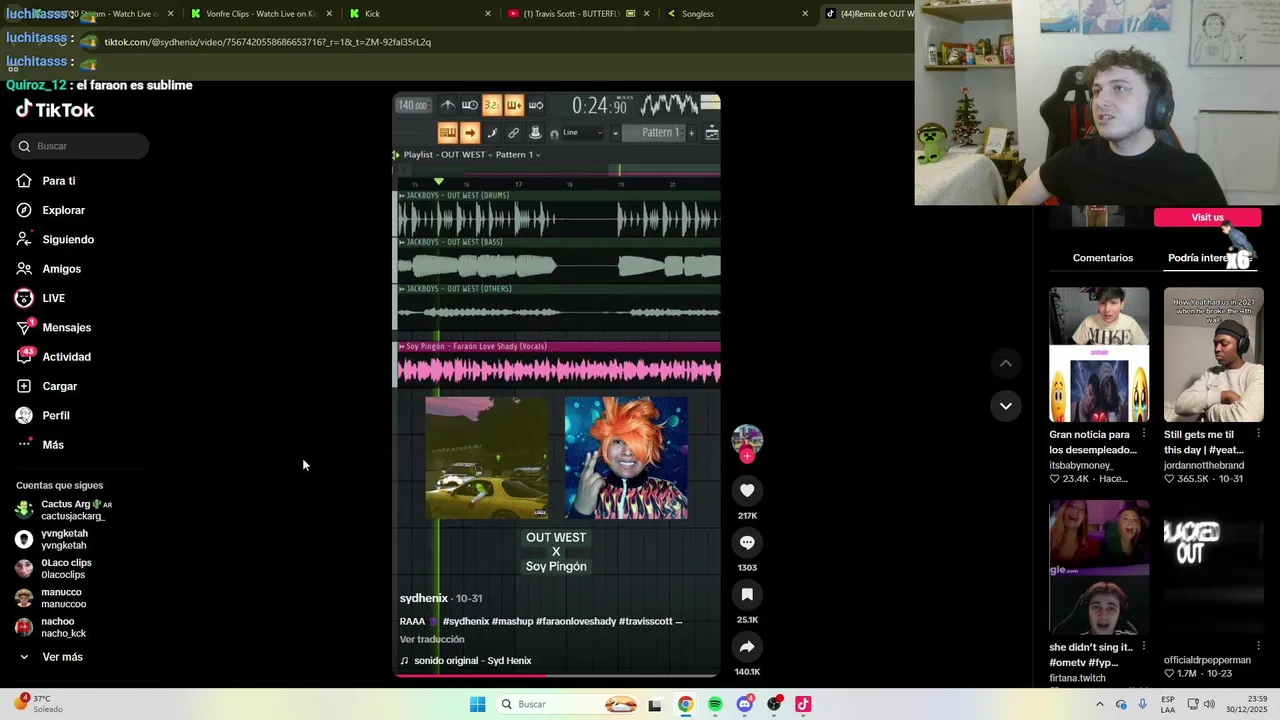The image size is (1280, 720).
Task: Open 0Laco clips followed account
Action: (x=55, y=569)
